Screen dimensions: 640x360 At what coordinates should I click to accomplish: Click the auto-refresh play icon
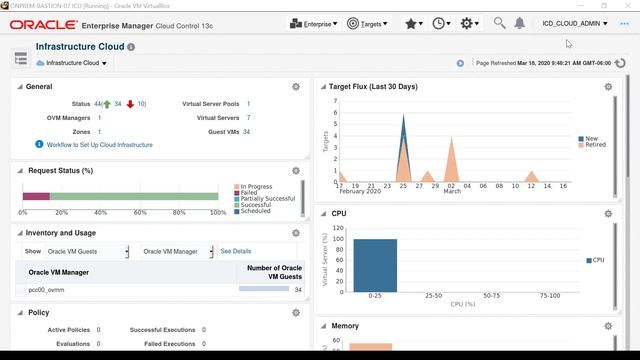pyautogui.click(x=460, y=63)
